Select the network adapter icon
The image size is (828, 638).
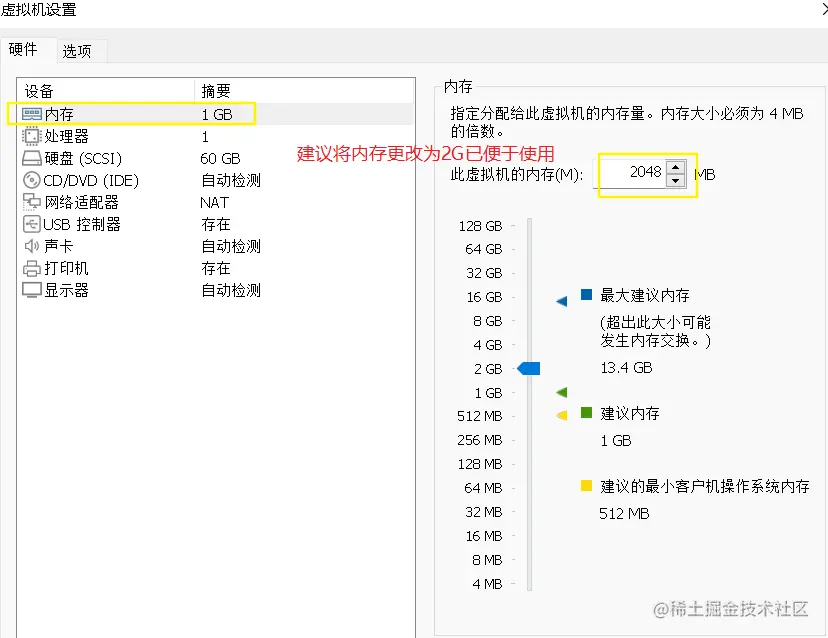point(32,202)
